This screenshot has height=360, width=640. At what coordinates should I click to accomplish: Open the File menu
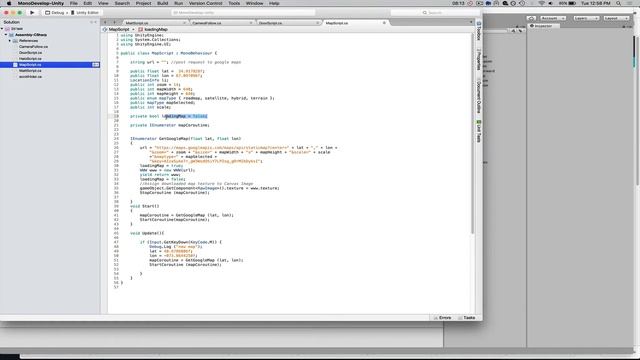(x=73, y=3)
